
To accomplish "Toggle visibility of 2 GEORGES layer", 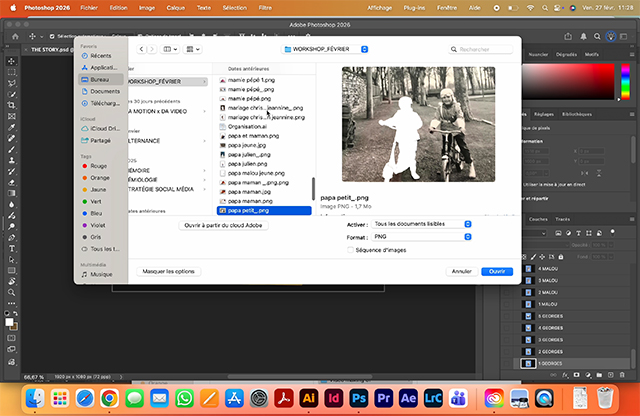I will click(x=507, y=351).
